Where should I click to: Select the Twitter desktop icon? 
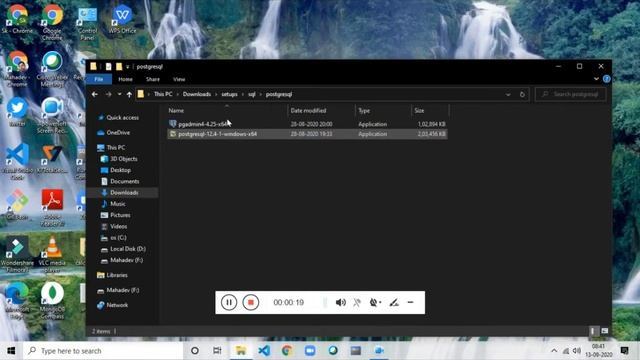click(17, 112)
